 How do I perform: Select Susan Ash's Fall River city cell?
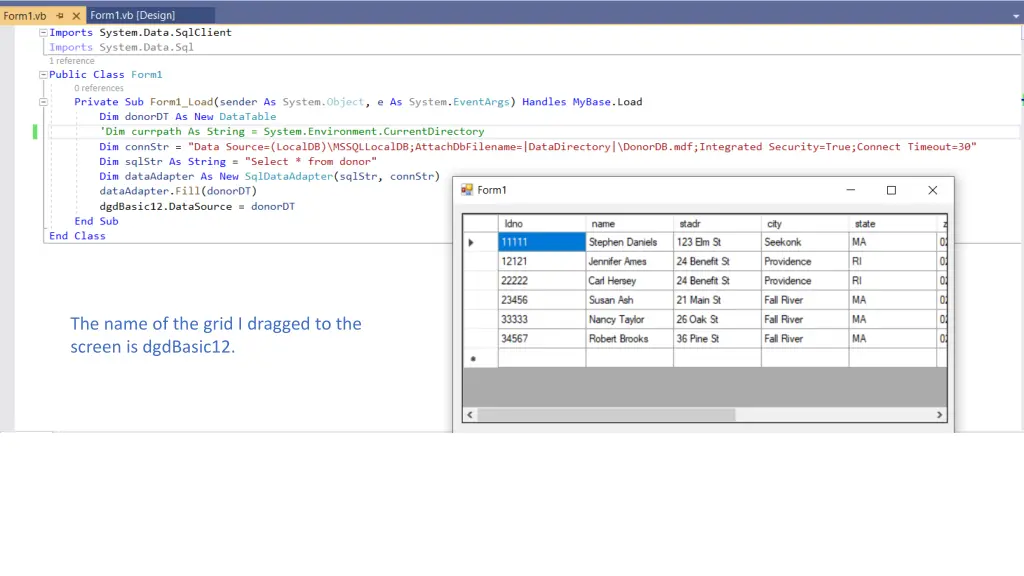pos(805,300)
